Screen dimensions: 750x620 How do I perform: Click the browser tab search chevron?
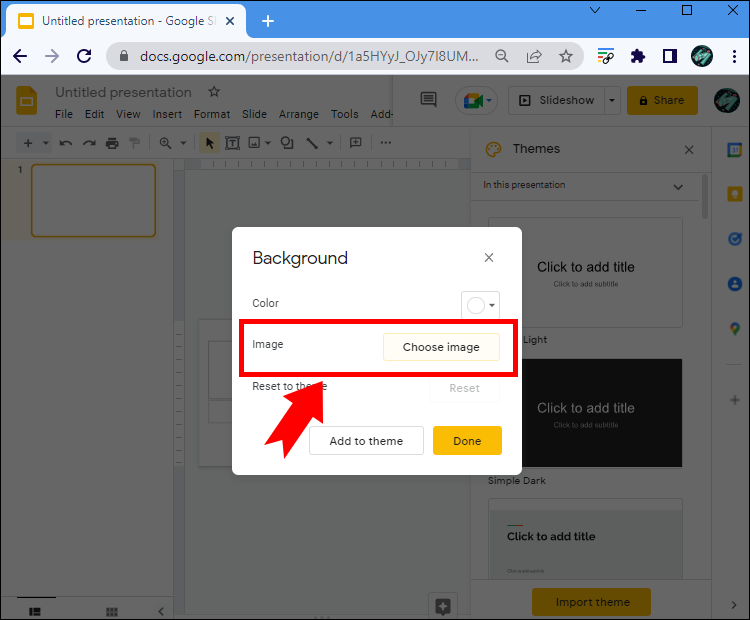click(595, 10)
